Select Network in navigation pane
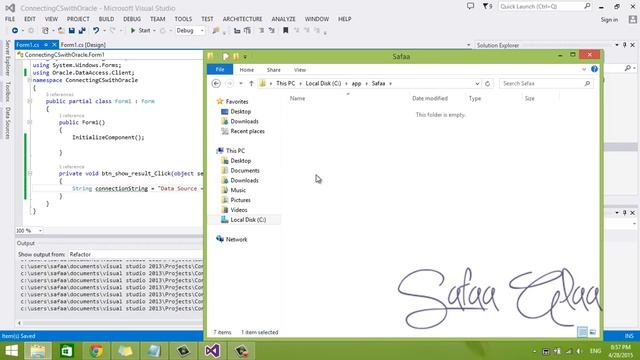The image size is (640, 360). [x=236, y=240]
